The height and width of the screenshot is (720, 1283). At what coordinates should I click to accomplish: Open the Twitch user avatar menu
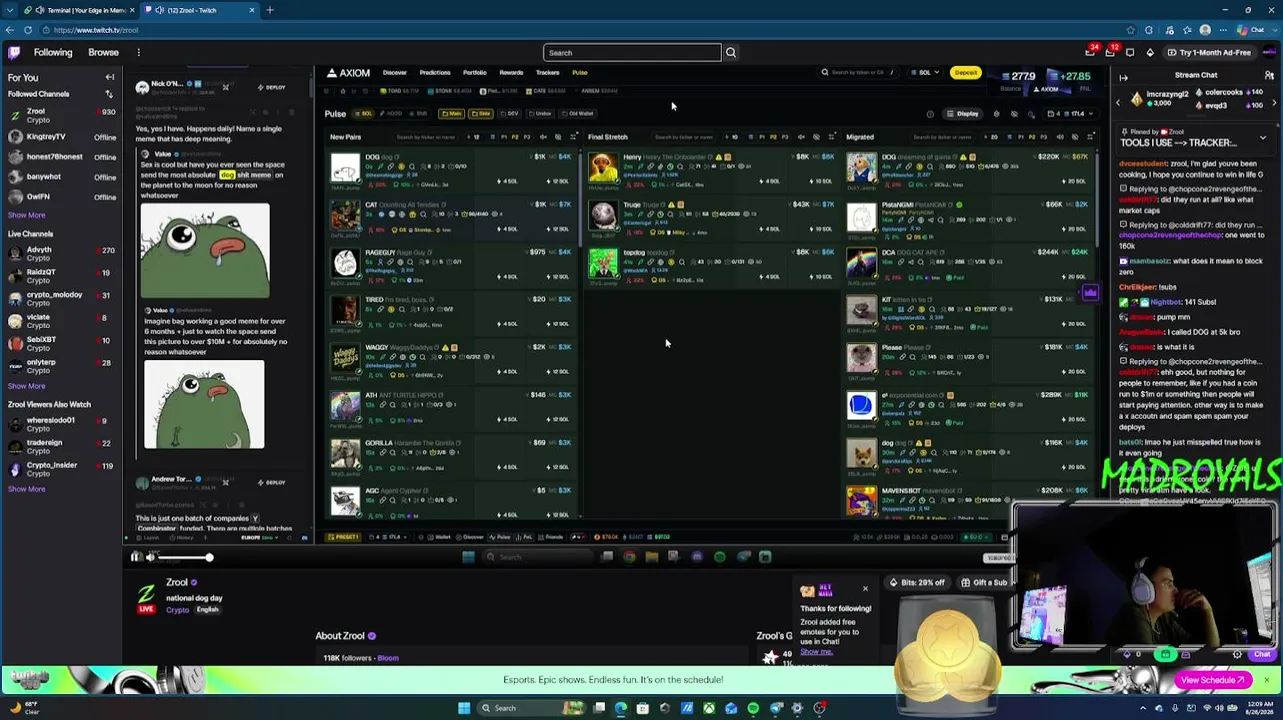coord(1269,52)
